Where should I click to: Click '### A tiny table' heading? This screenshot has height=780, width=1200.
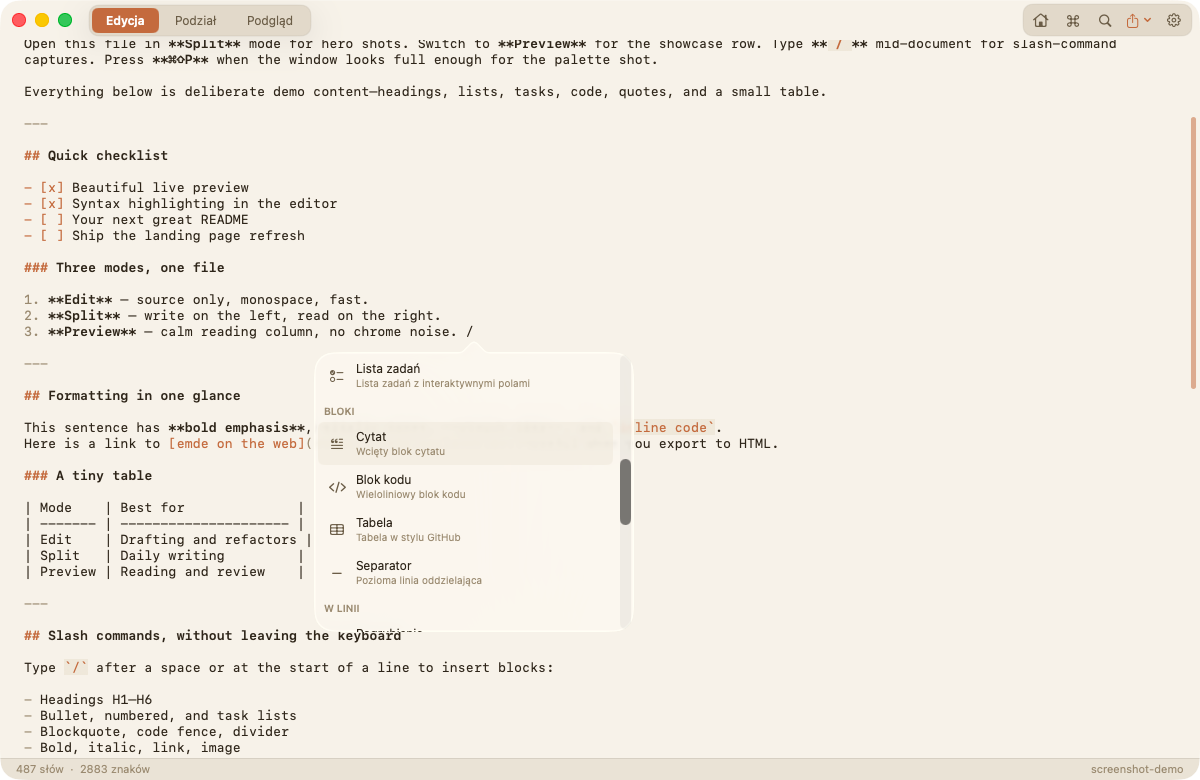(x=88, y=475)
